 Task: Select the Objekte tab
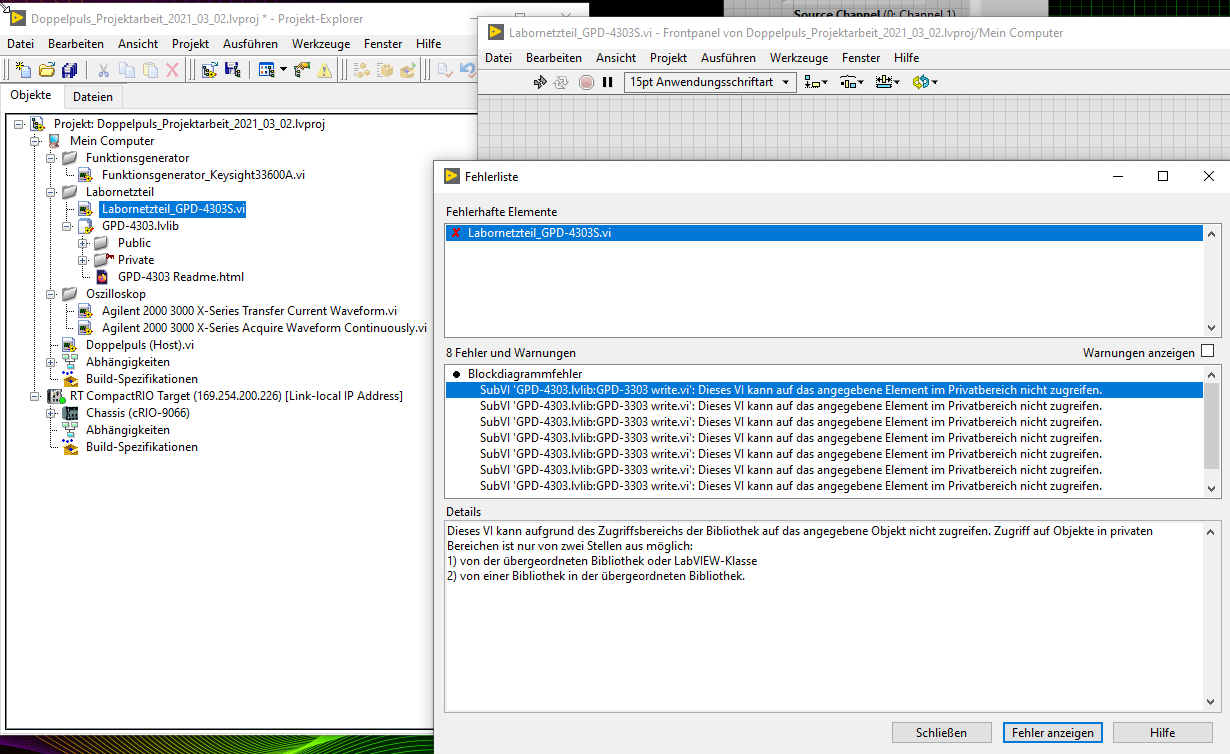(x=31, y=95)
